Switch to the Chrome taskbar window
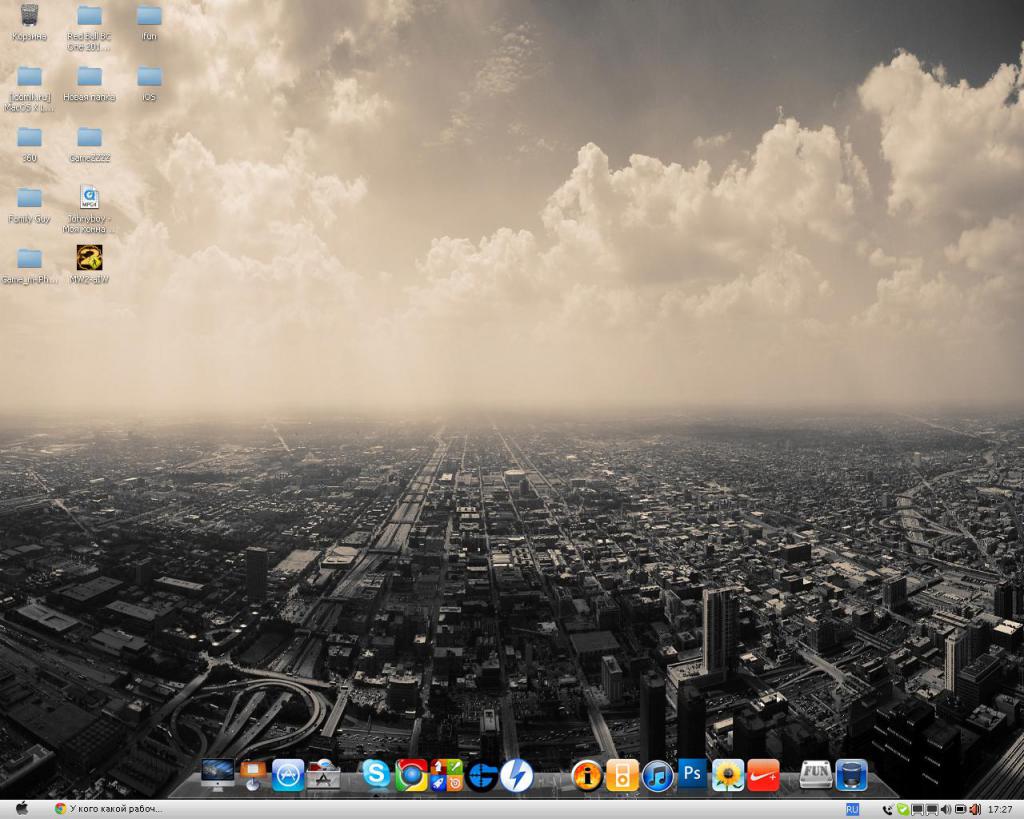This screenshot has width=1024, height=819. point(109,808)
